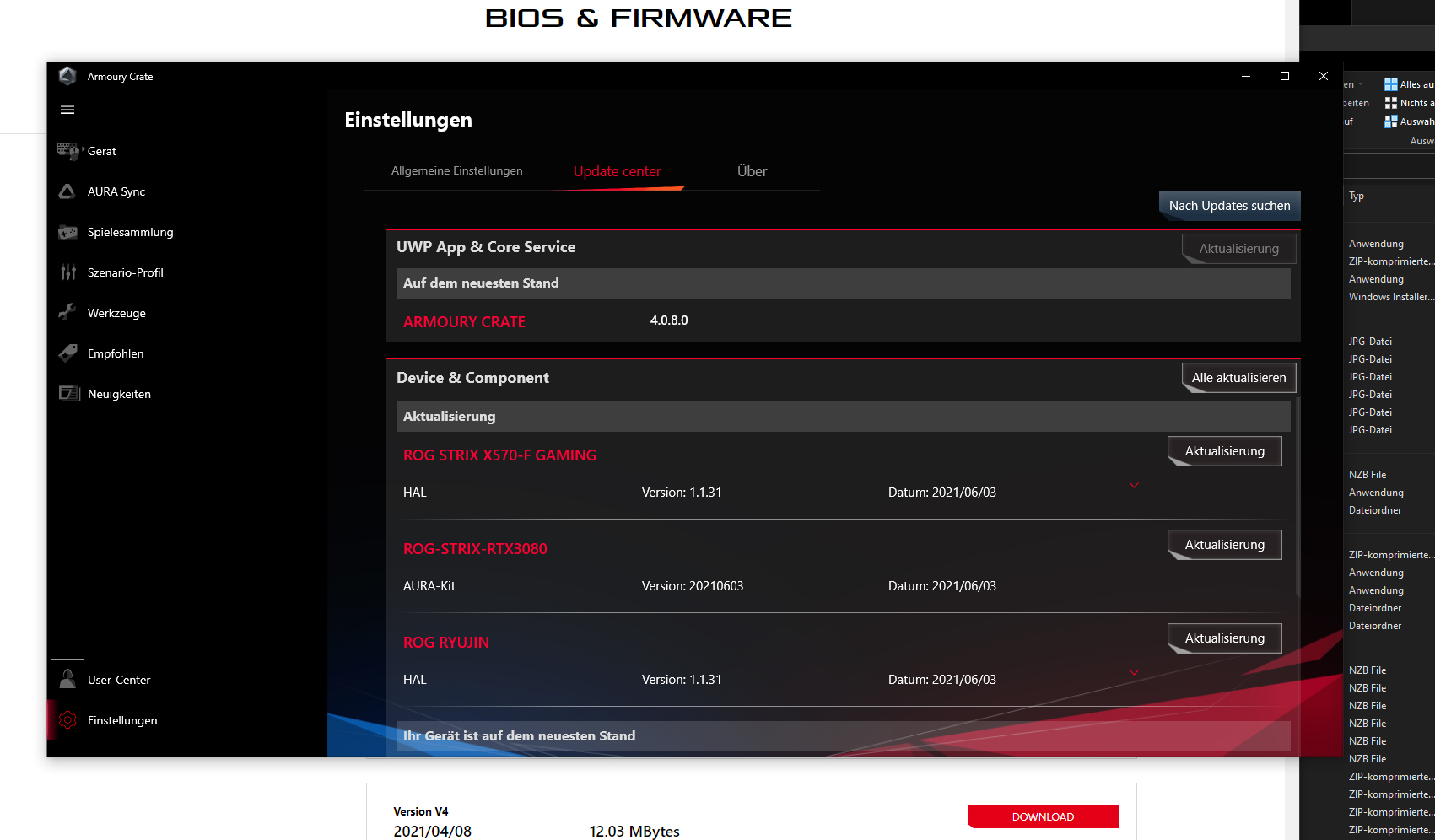The image size is (1435, 840).
Task: Click 'Windows Installer...' row in Explorer window
Action: [x=1390, y=297]
